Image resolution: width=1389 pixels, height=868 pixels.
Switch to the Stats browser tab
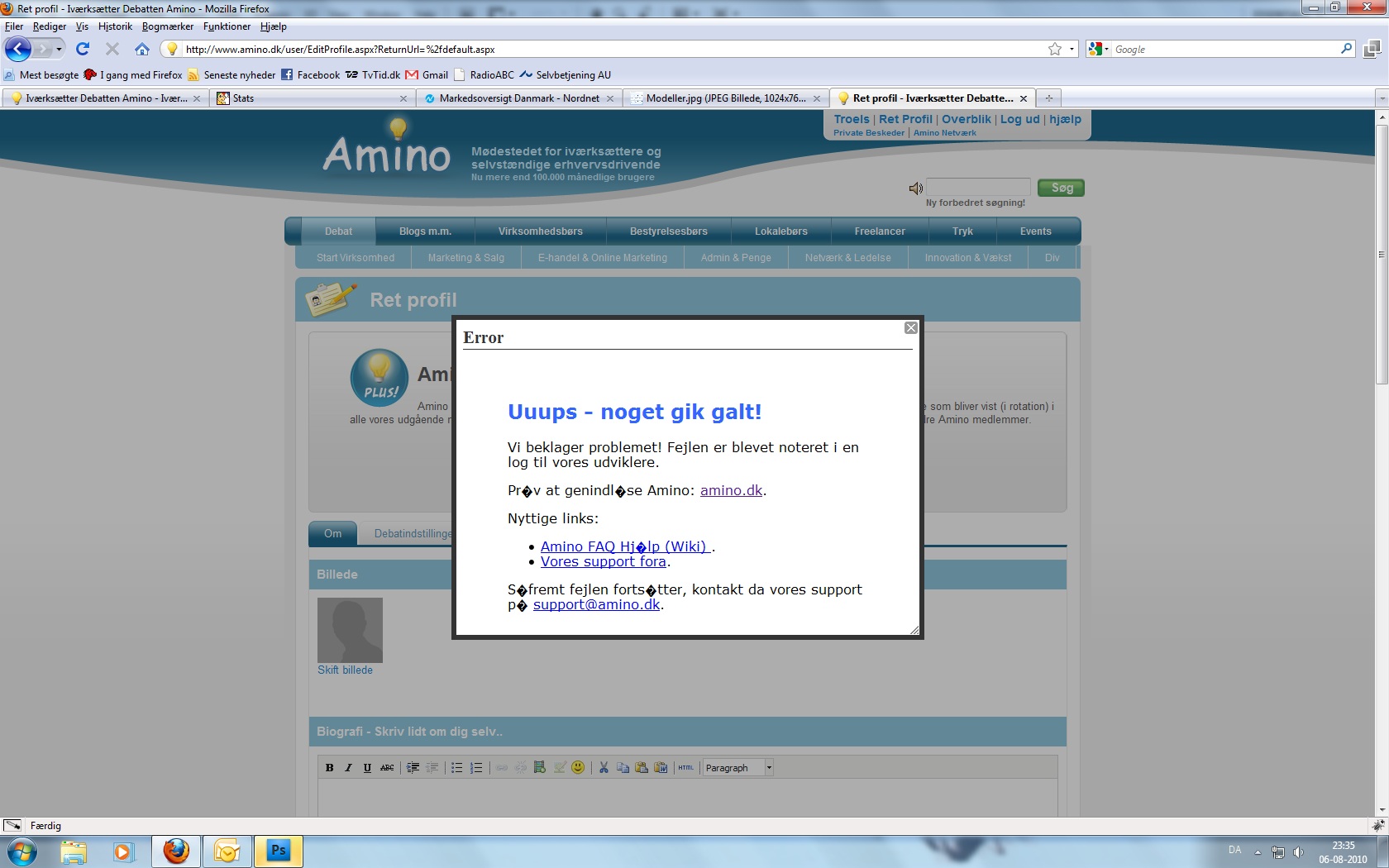point(313,98)
